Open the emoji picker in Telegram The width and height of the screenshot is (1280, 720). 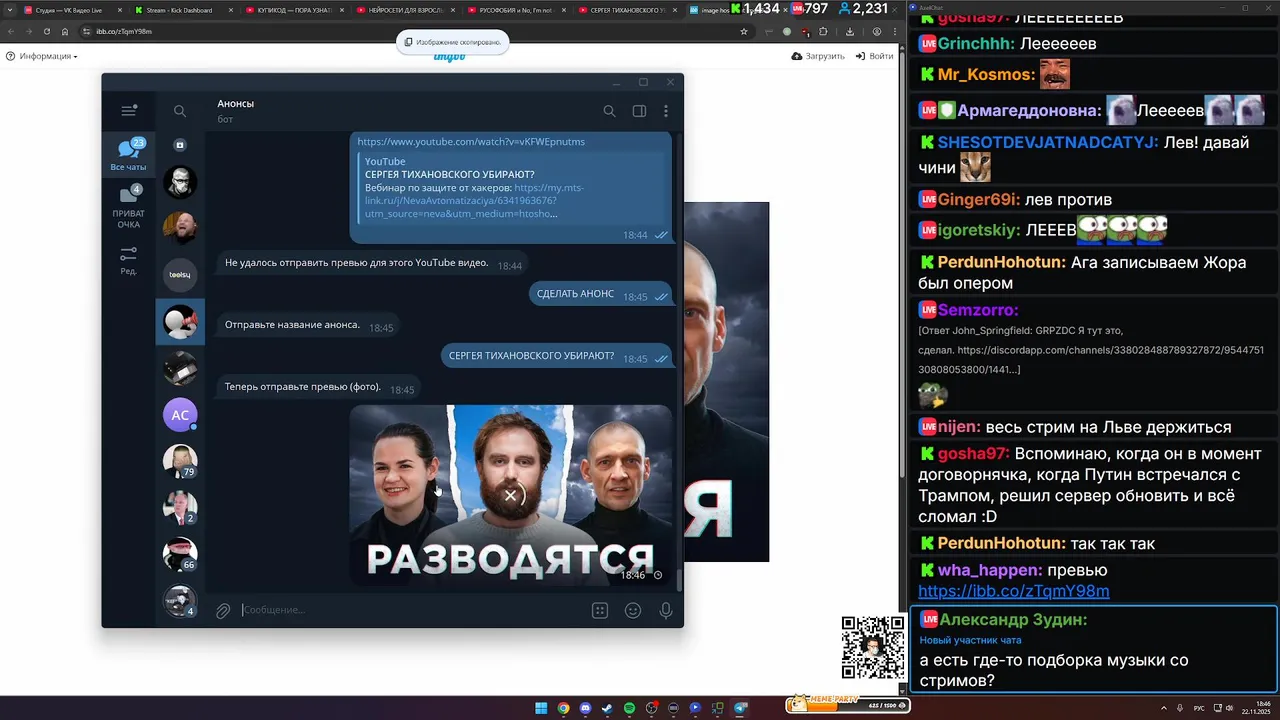pyautogui.click(x=633, y=610)
